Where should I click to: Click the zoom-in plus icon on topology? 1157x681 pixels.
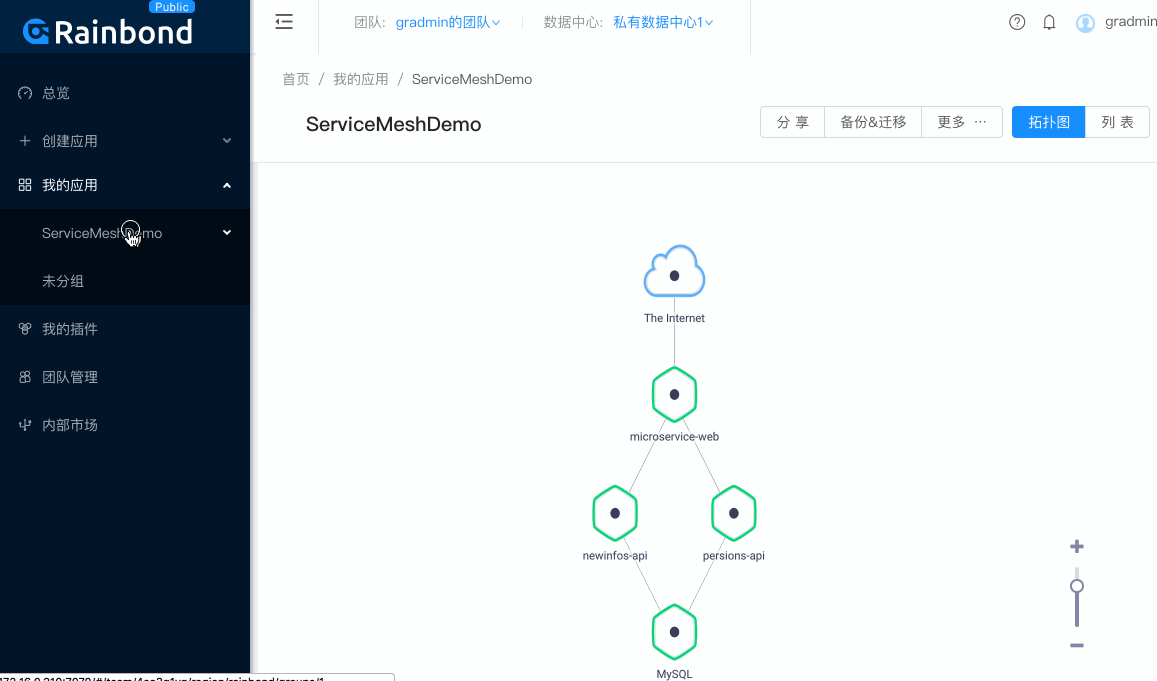(1076, 546)
